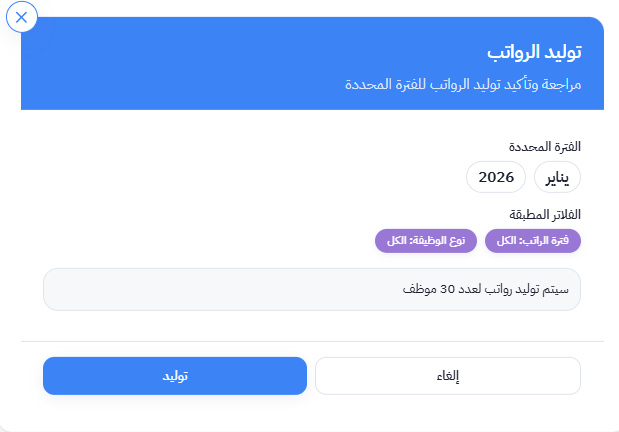Click the word الكل in the job type tag
The height and width of the screenshot is (432, 619).
[395, 241]
